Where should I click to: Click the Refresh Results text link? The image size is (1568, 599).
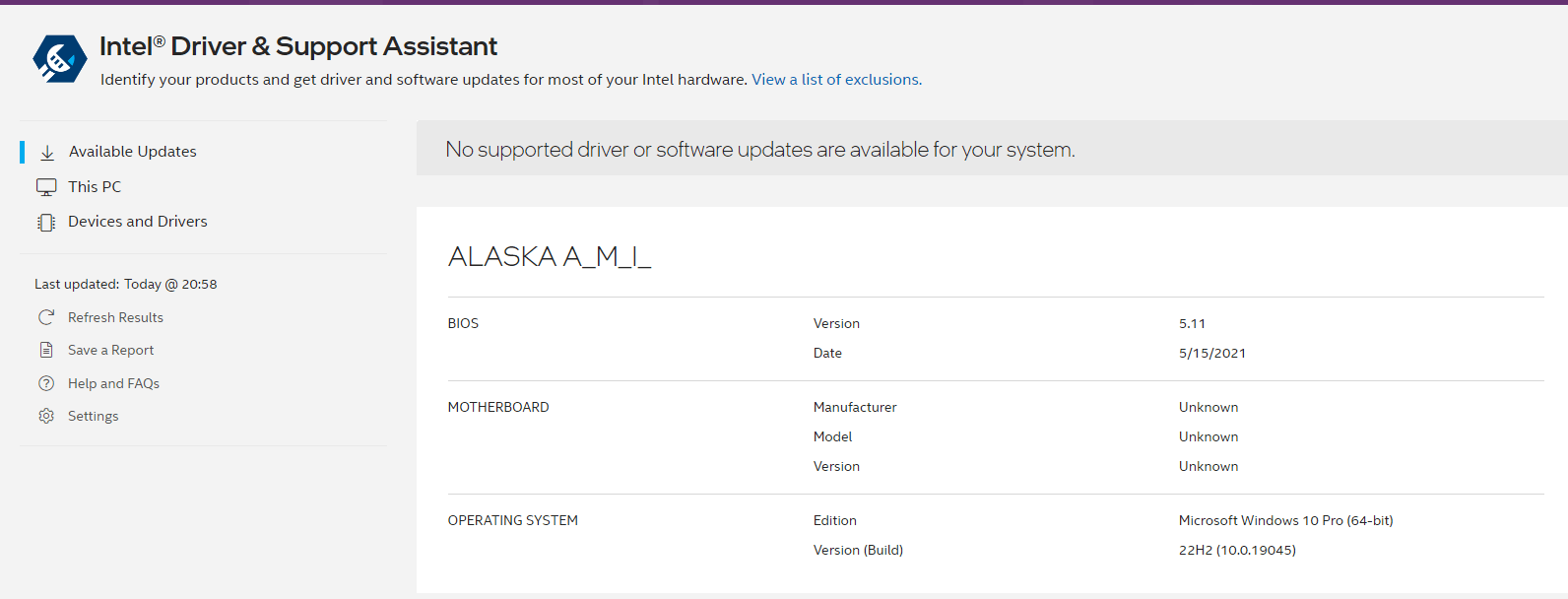click(115, 317)
